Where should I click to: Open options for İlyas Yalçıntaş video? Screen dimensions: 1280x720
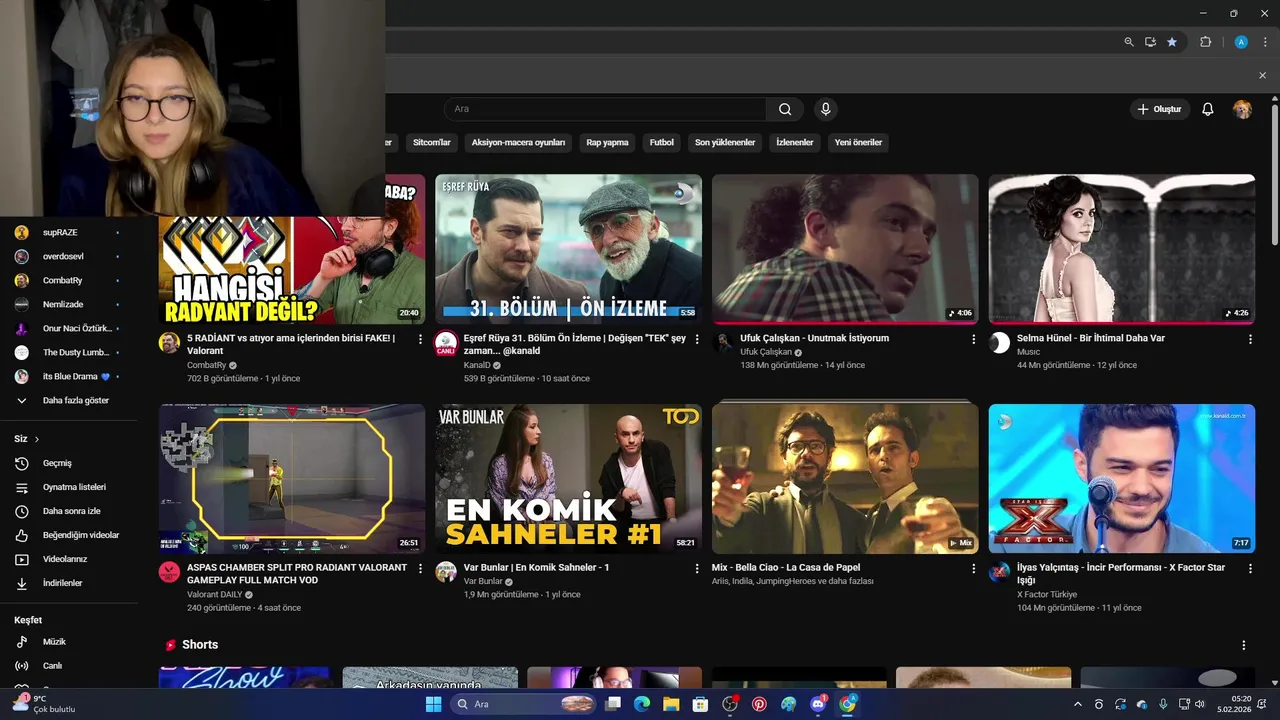(x=1250, y=568)
